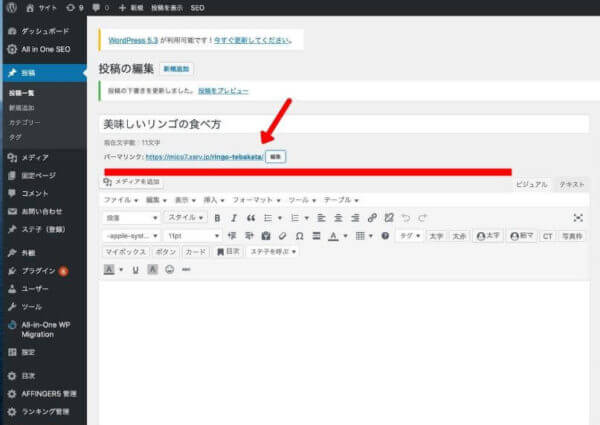Open the 挿入 editor menu
The width and height of the screenshot is (600, 425).
point(214,200)
